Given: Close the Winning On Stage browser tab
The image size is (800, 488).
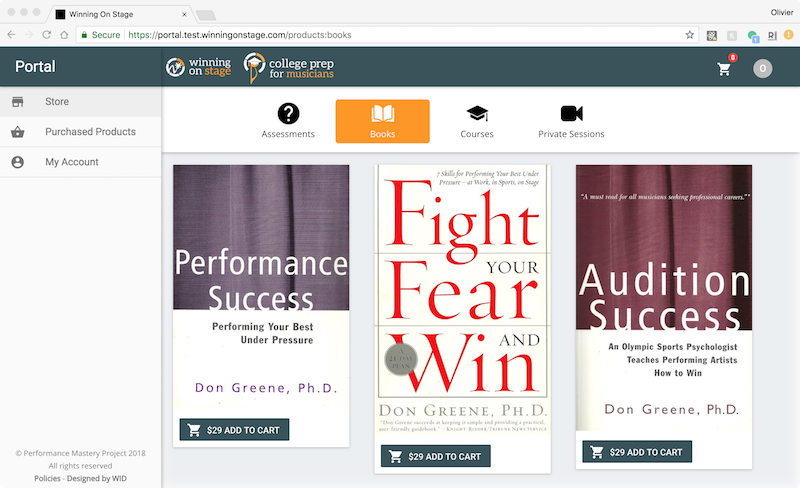Looking at the screenshot, I should pos(184,14).
